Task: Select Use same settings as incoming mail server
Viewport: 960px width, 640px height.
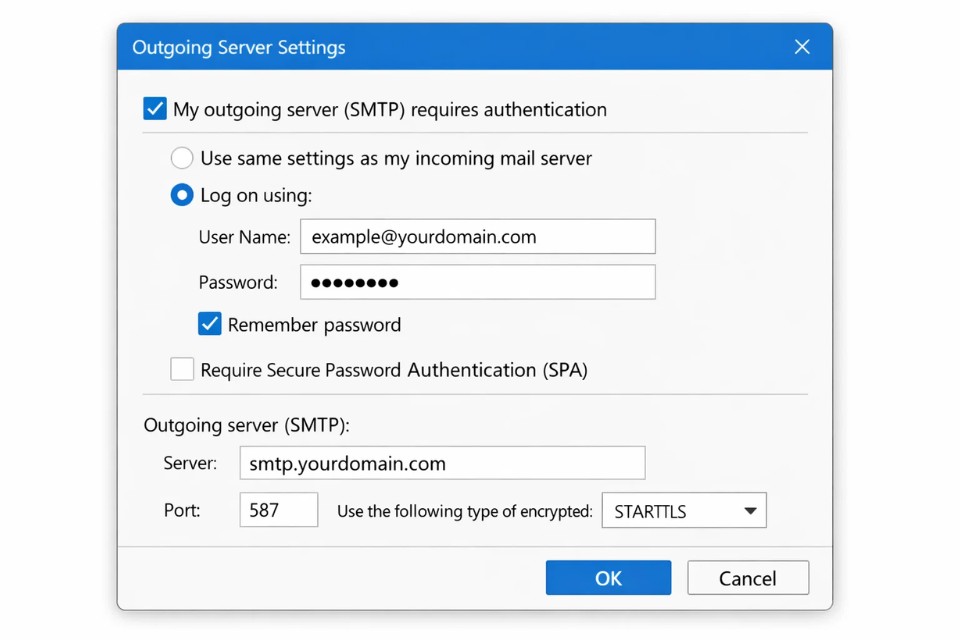Action: point(181,158)
